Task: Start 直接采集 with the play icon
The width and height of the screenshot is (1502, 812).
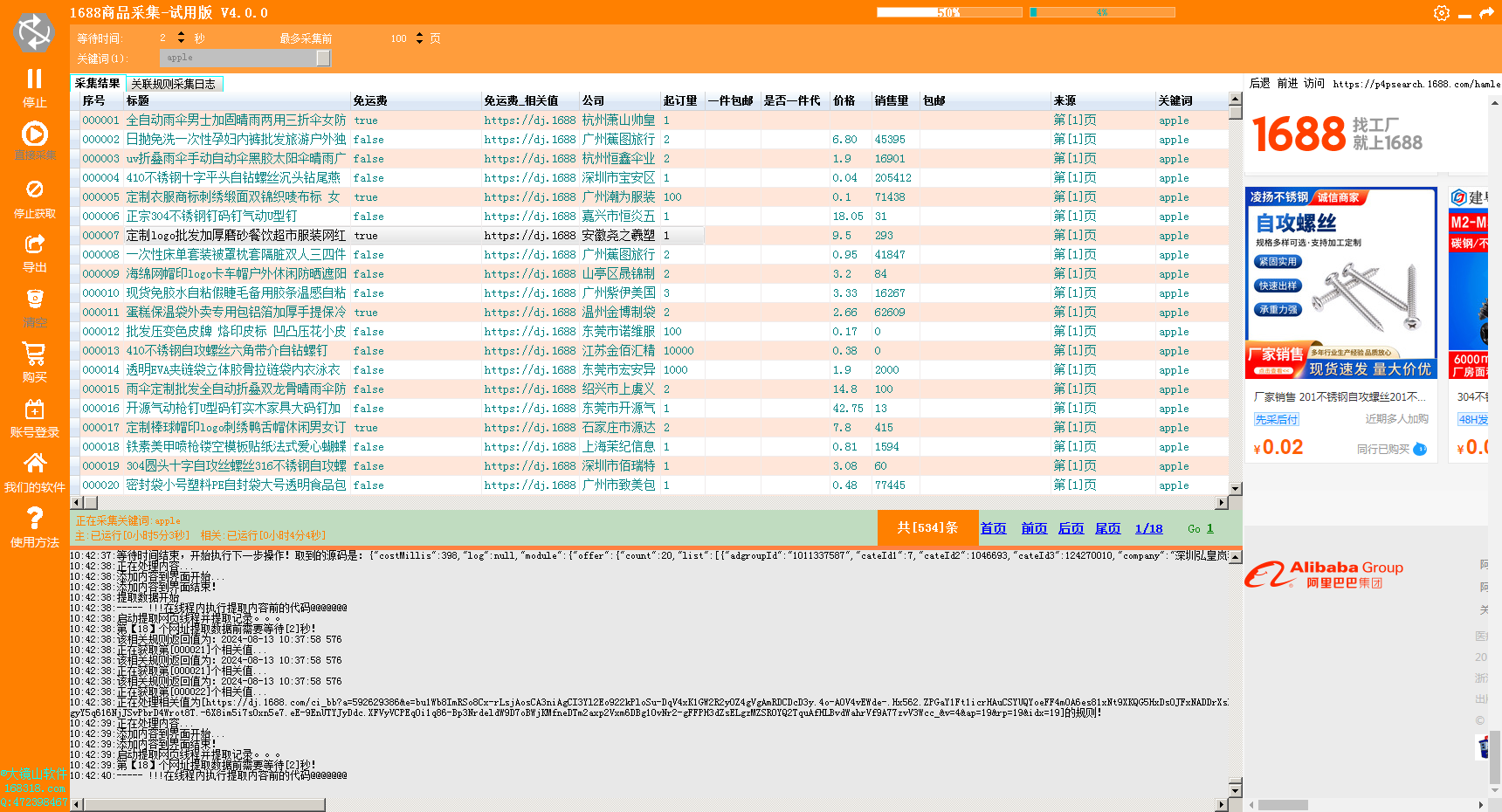Action: (x=34, y=134)
